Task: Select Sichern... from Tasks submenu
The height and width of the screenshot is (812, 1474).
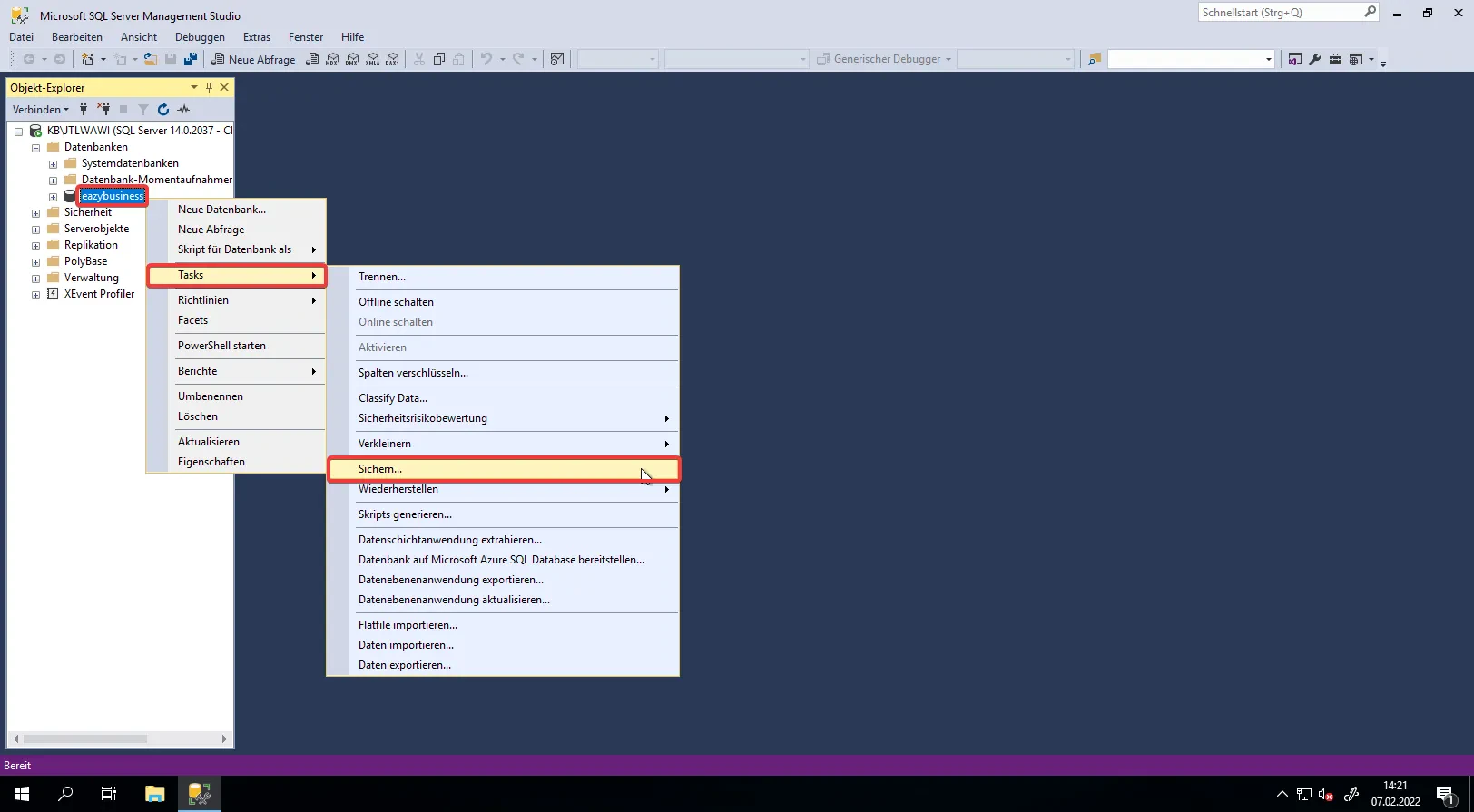Action: pyautogui.click(x=503, y=469)
